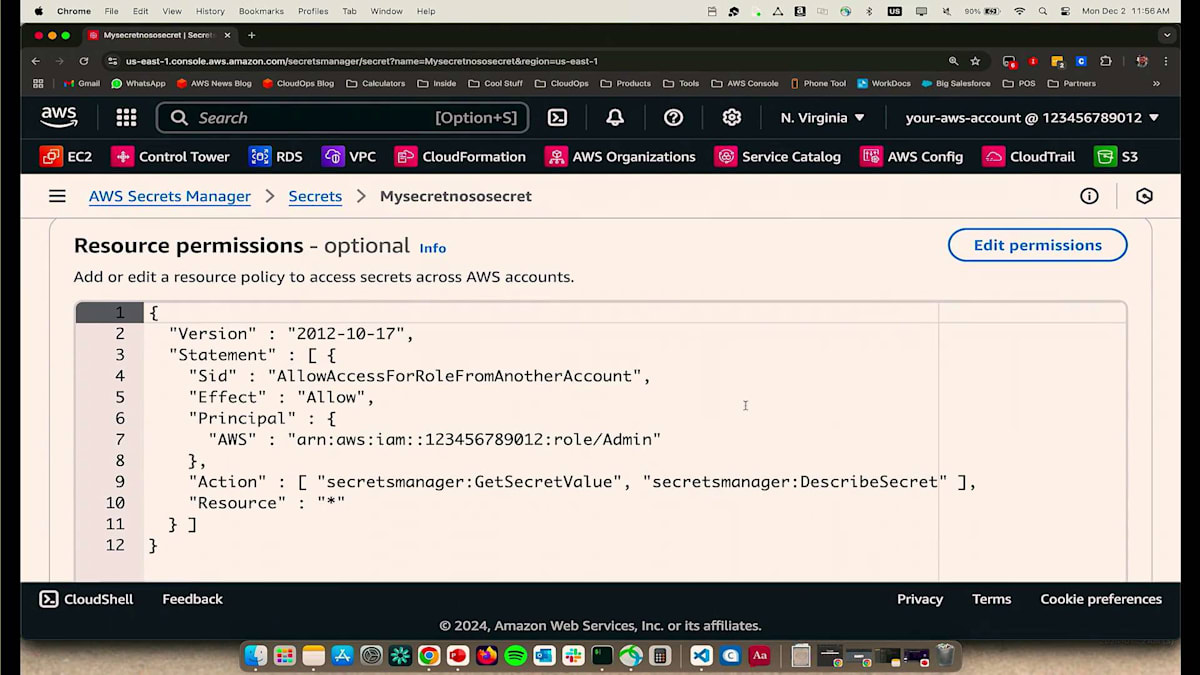The image size is (1200, 675).
Task: Open the Gmail bookmark
Action: (81, 84)
